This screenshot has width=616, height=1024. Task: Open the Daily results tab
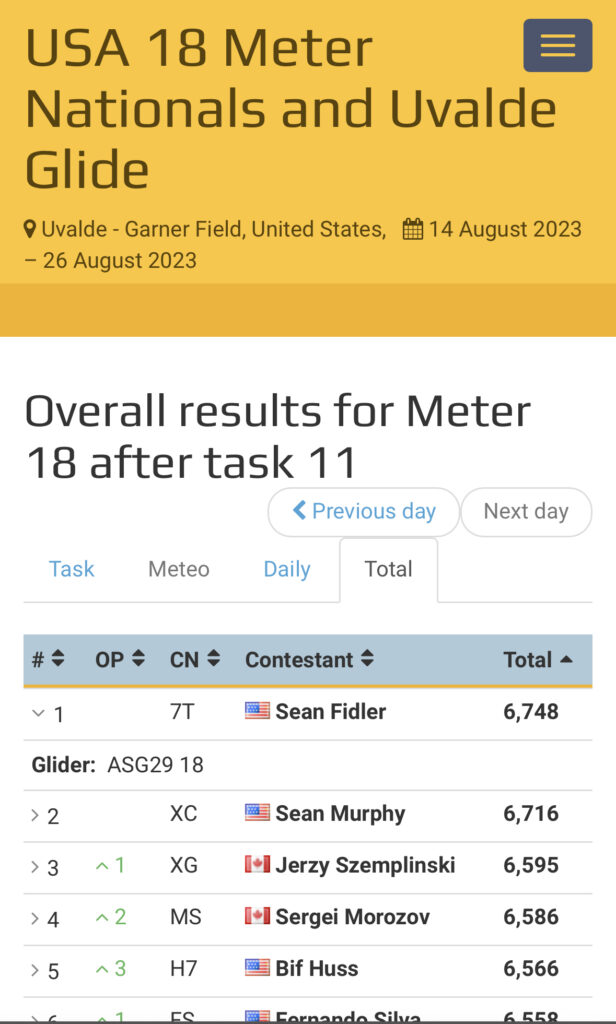pos(286,569)
